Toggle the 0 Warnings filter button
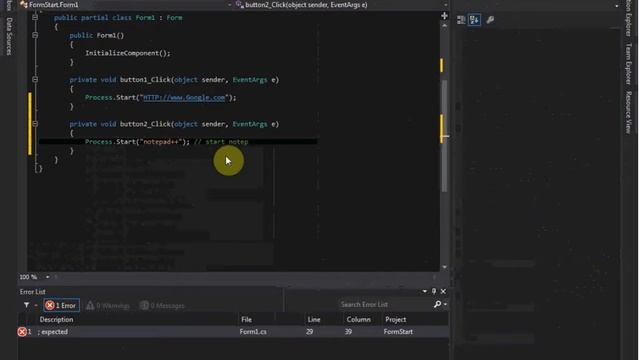 click(x=108, y=305)
